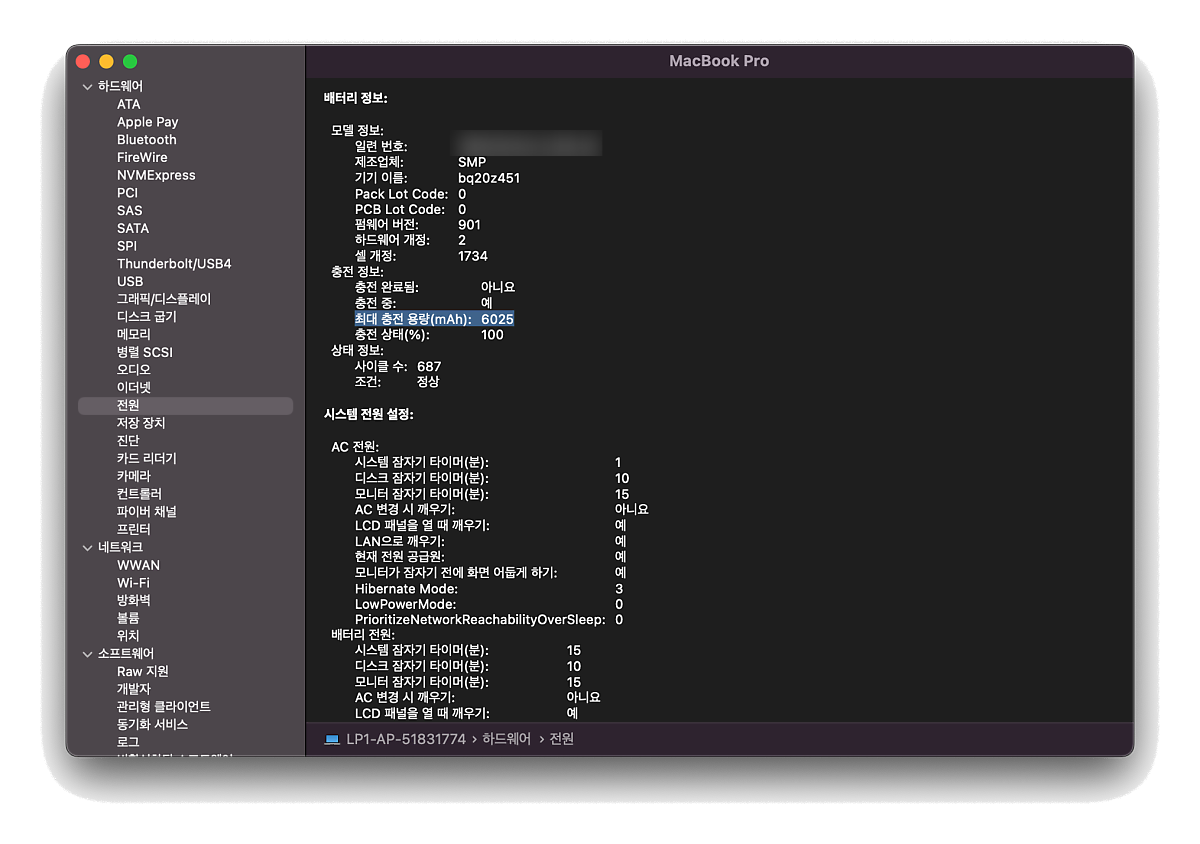Select 동기화 서비스 entry
This screenshot has width=1200, height=844.
tap(152, 724)
